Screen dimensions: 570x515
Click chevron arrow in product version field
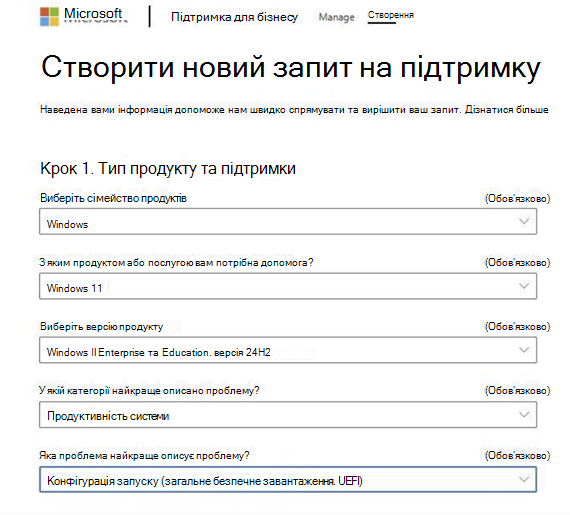point(524,350)
